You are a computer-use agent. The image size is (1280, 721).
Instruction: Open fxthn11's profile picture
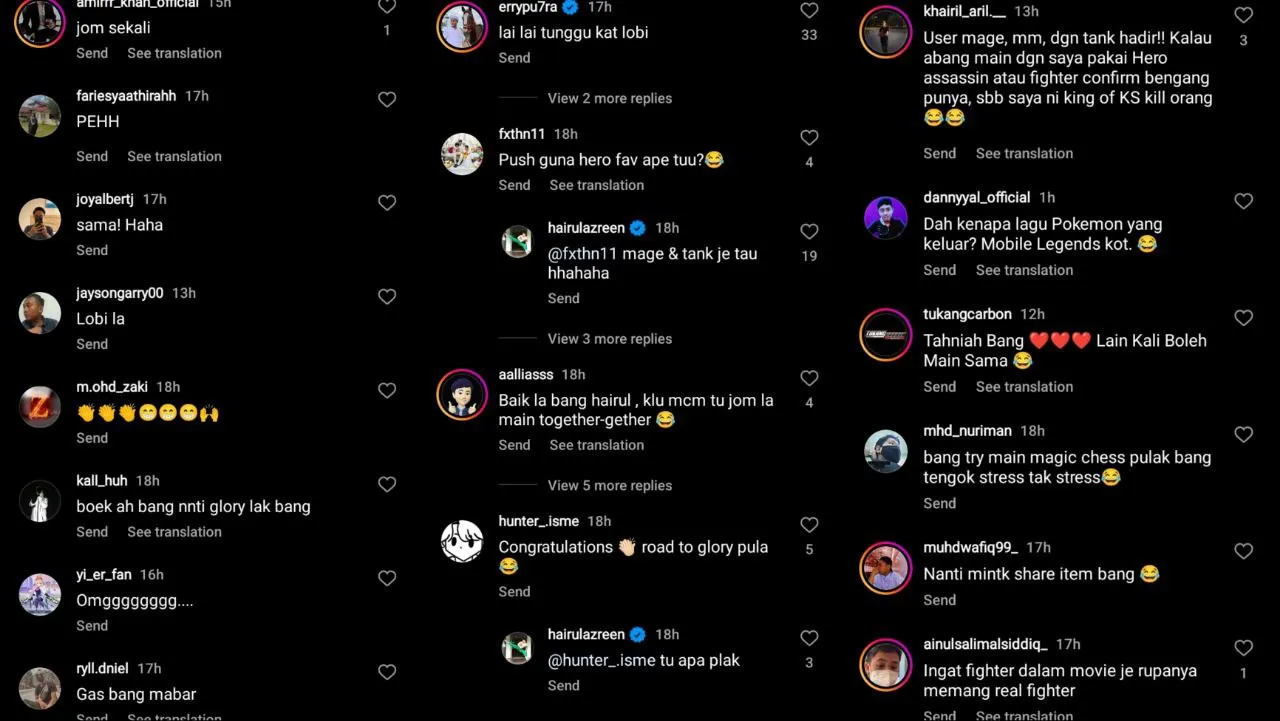(462, 154)
